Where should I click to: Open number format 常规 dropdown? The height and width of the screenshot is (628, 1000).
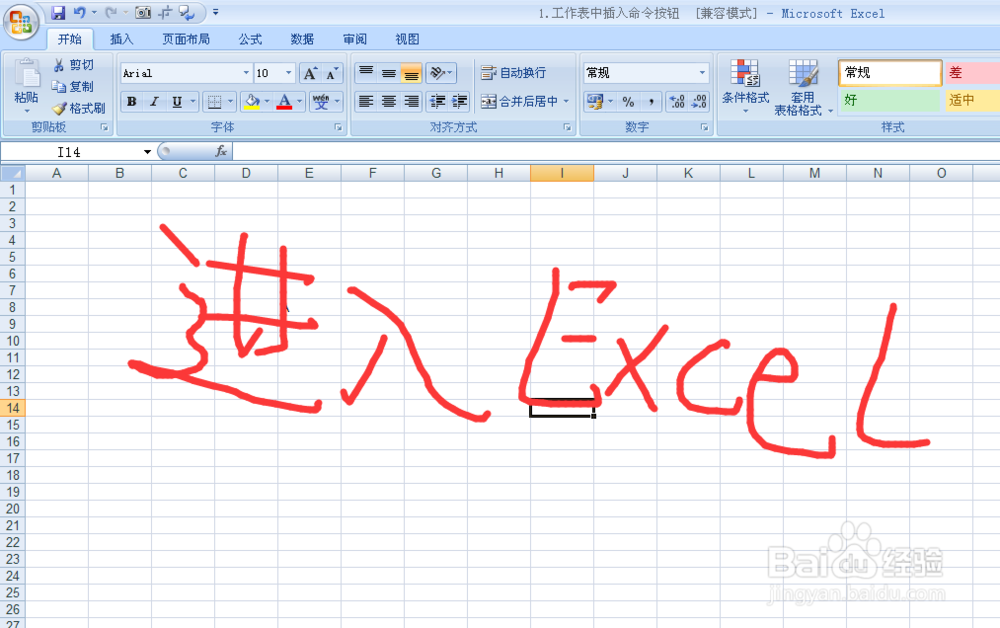point(702,73)
